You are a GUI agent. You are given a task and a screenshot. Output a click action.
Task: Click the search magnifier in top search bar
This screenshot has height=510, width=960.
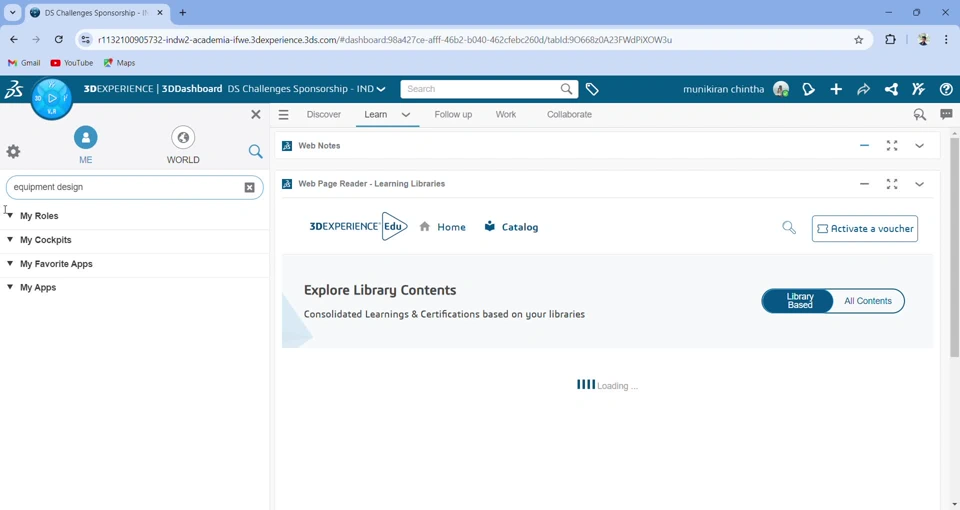click(566, 89)
